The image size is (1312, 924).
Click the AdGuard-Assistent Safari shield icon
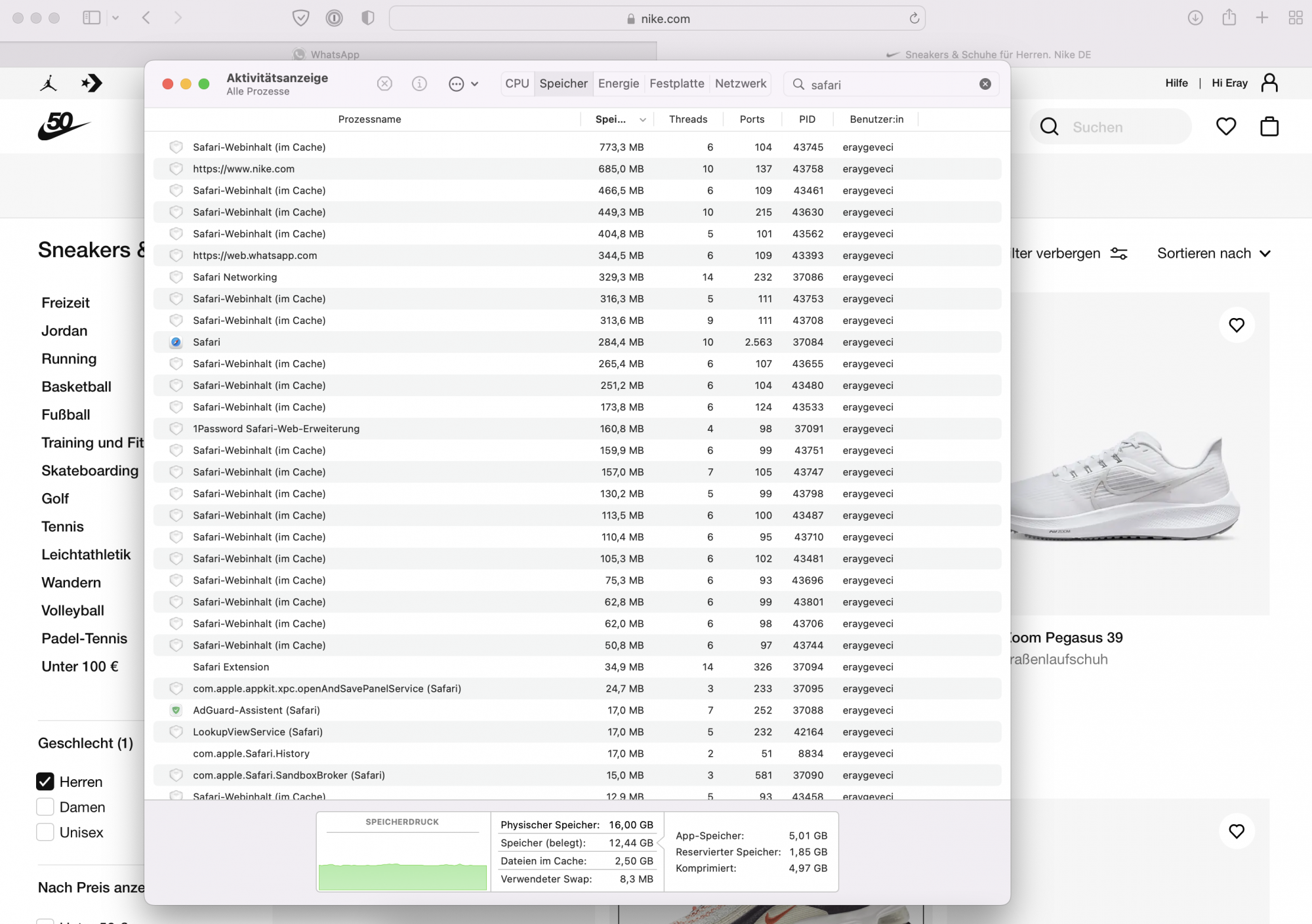pyautogui.click(x=175, y=710)
